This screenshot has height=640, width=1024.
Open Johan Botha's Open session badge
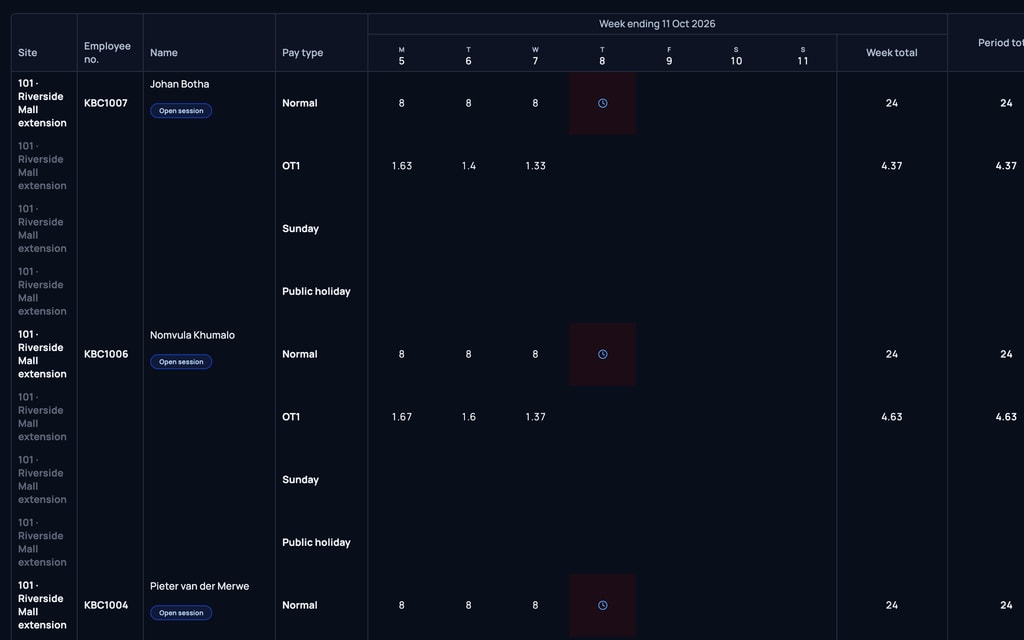click(181, 111)
